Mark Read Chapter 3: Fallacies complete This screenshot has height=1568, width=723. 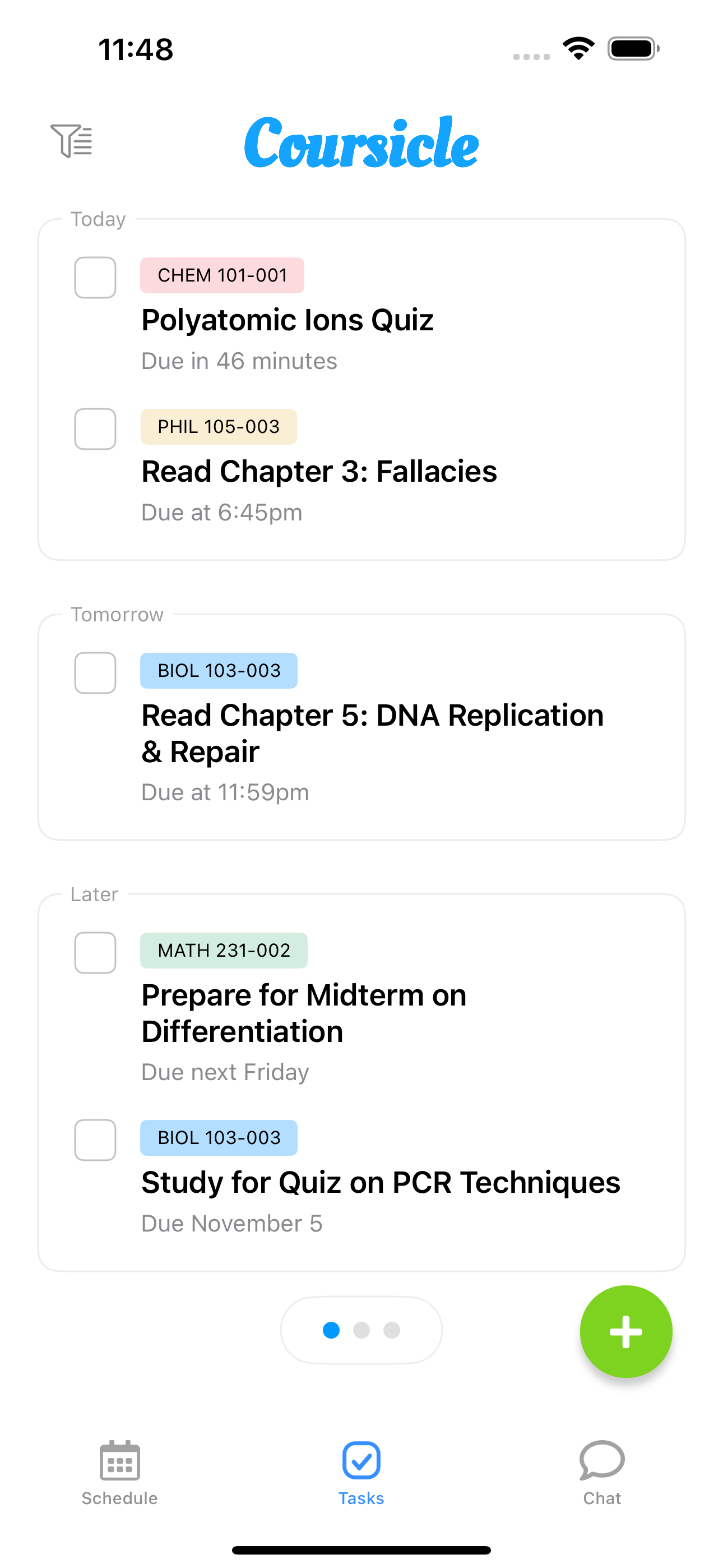(95, 429)
